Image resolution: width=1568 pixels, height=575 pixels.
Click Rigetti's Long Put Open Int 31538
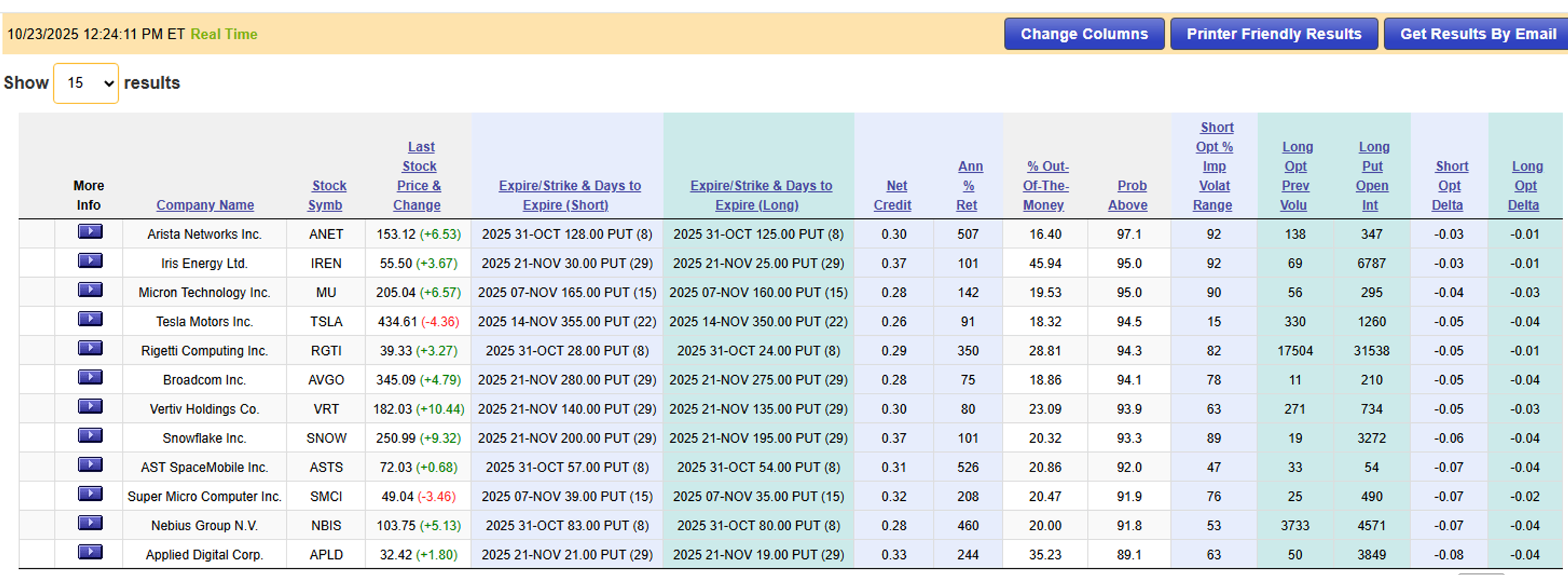[1371, 351]
